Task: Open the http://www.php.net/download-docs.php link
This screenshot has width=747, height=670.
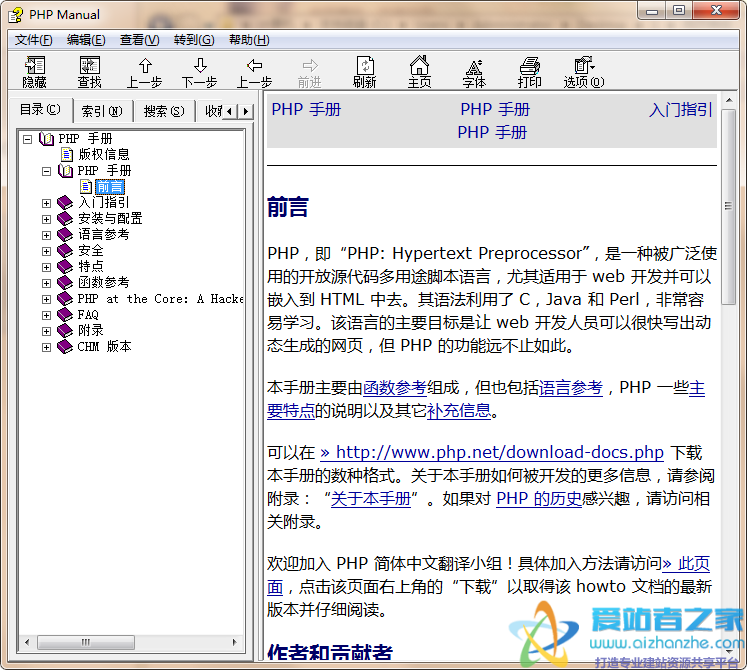Action: pos(492,452)
